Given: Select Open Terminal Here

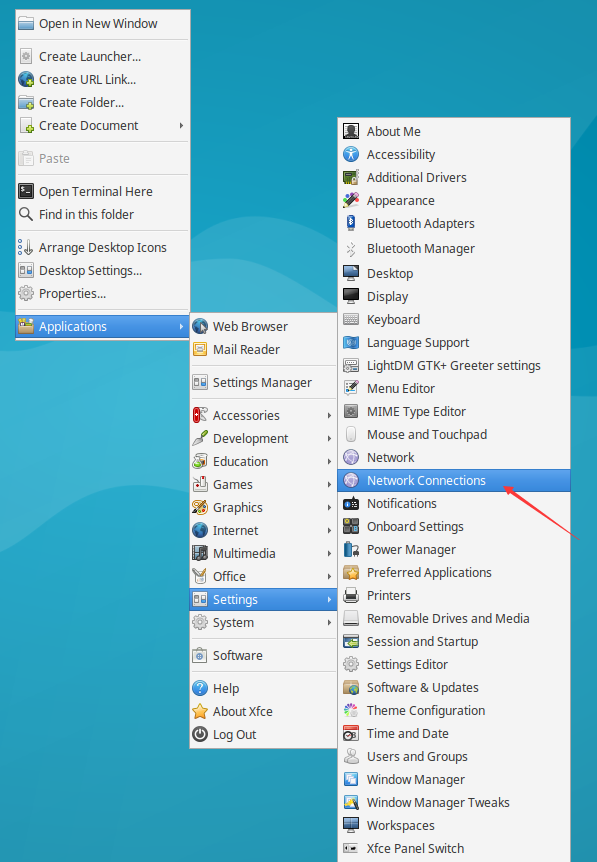Looking at the screenshot, I should click(103, 191).
